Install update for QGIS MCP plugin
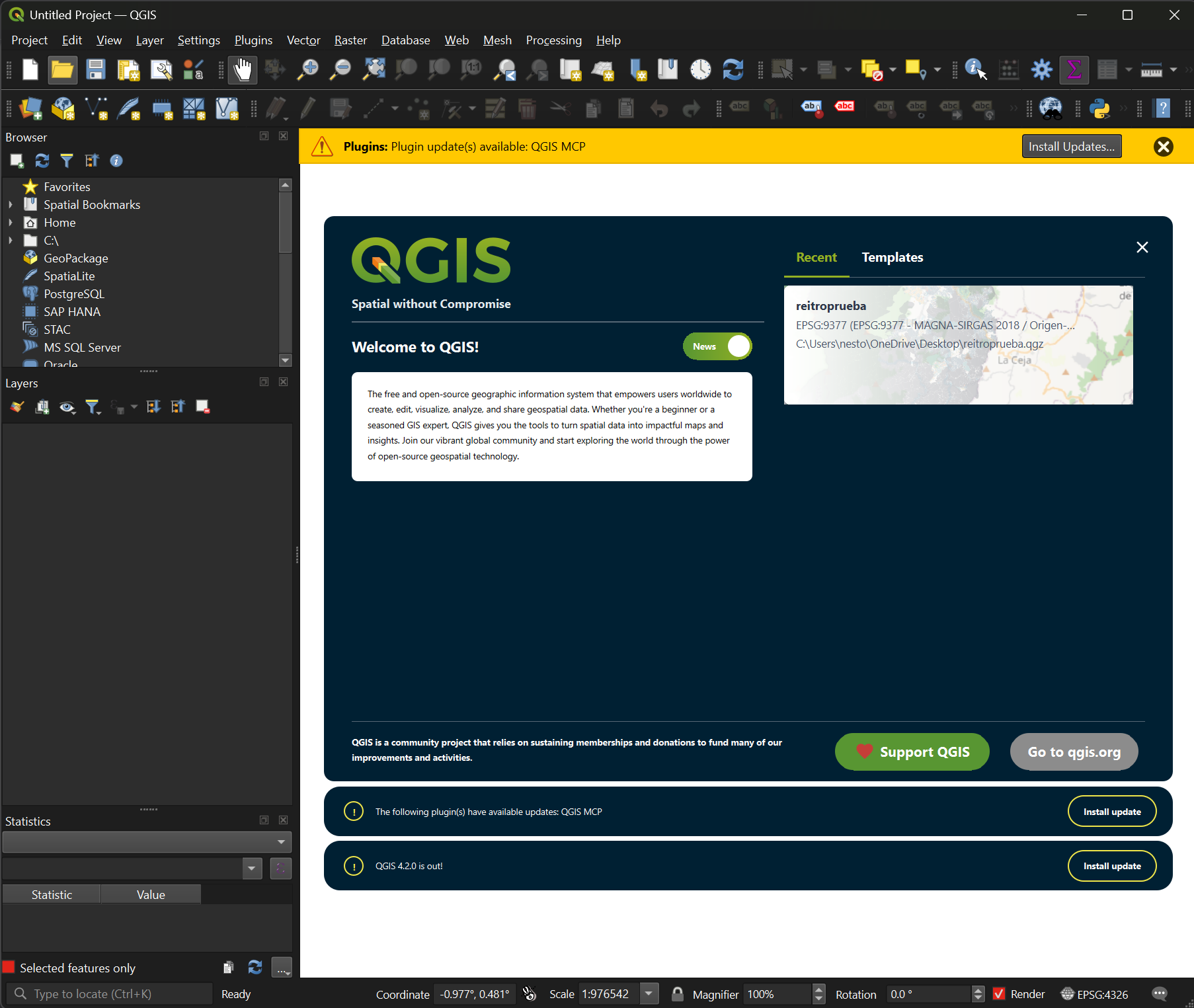 point(1111,812)
